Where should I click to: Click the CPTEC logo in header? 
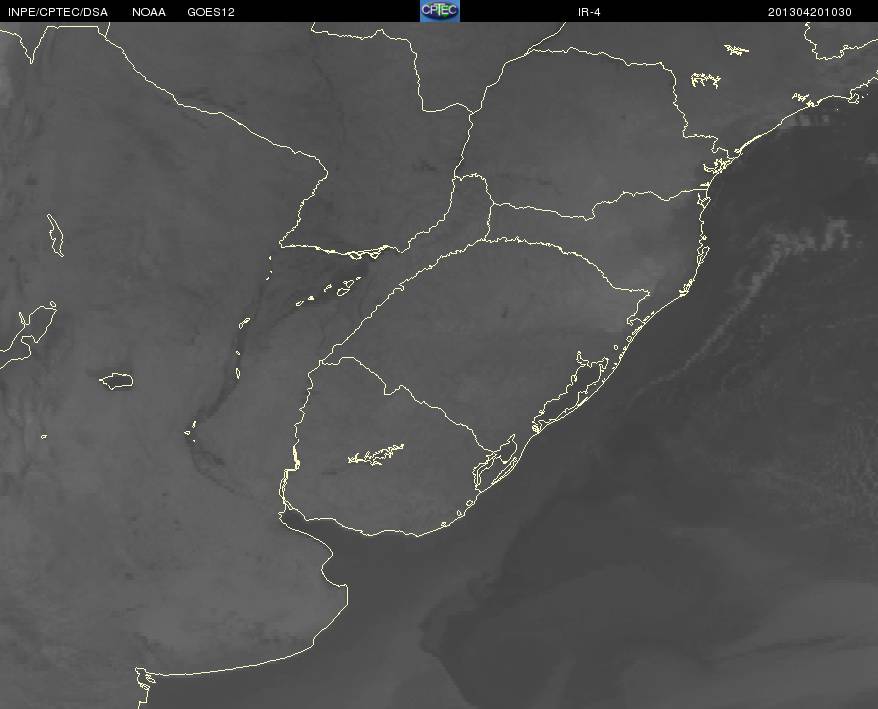(440, 11)
